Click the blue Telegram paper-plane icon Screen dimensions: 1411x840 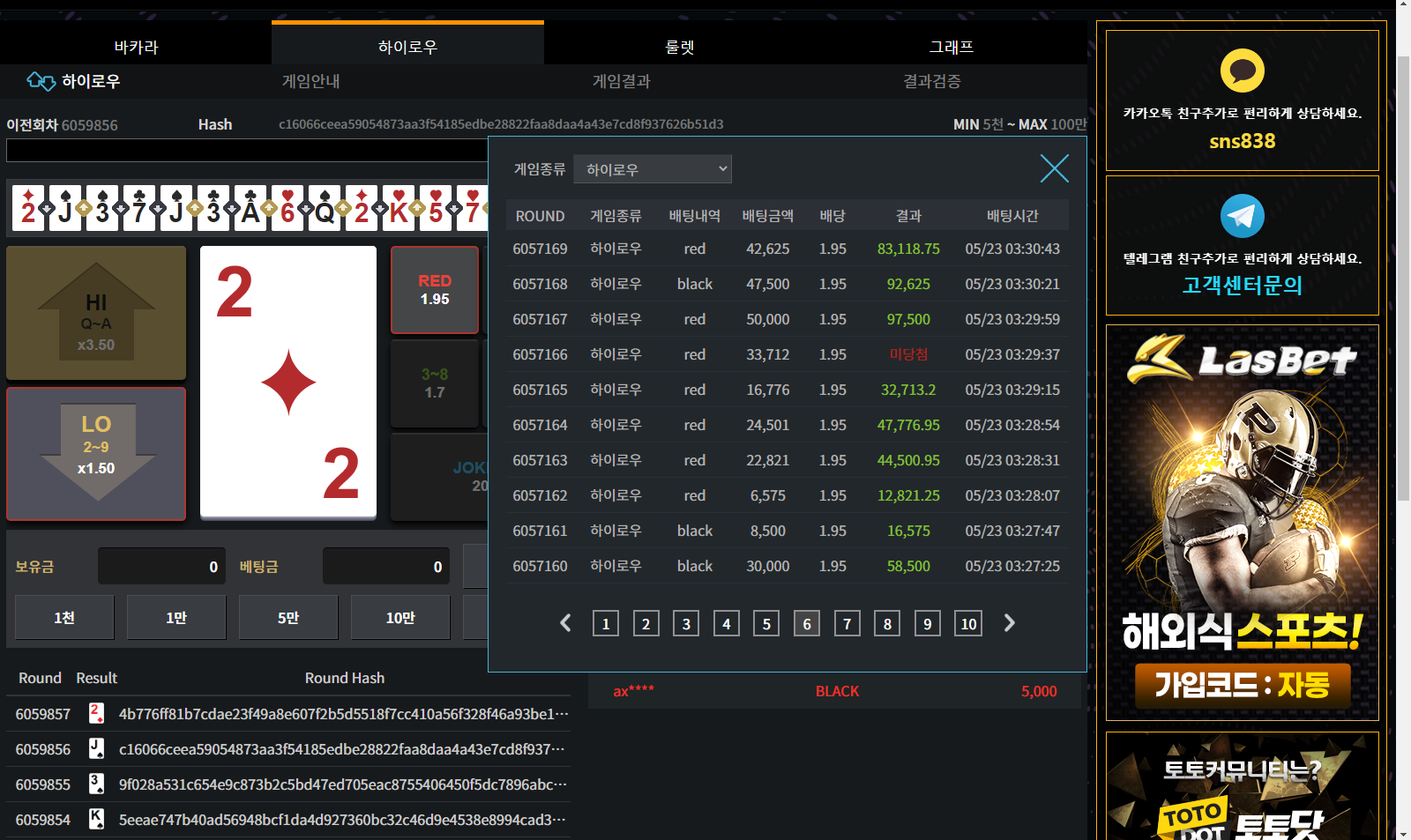(x=1242, y=216)
